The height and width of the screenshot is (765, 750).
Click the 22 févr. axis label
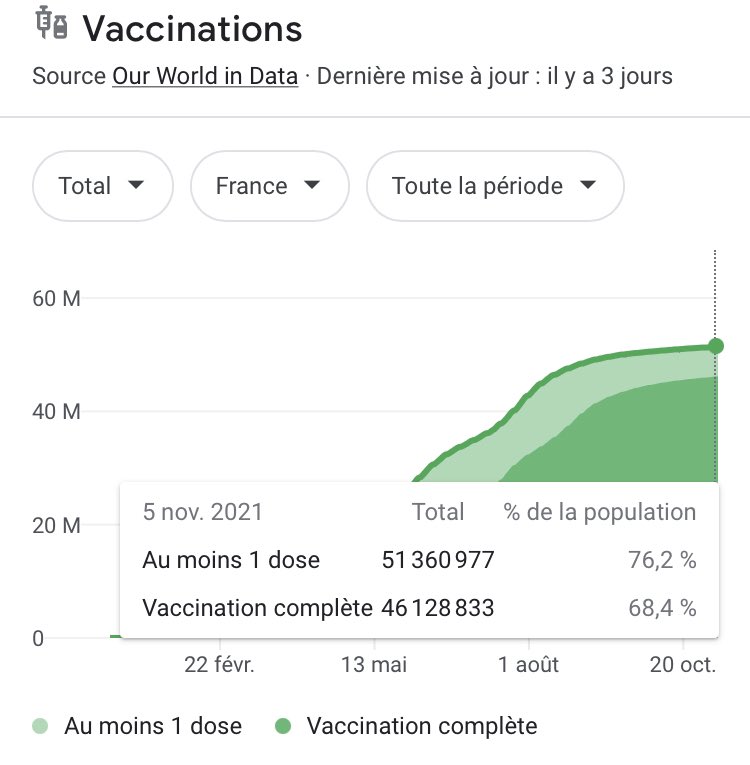219,664
